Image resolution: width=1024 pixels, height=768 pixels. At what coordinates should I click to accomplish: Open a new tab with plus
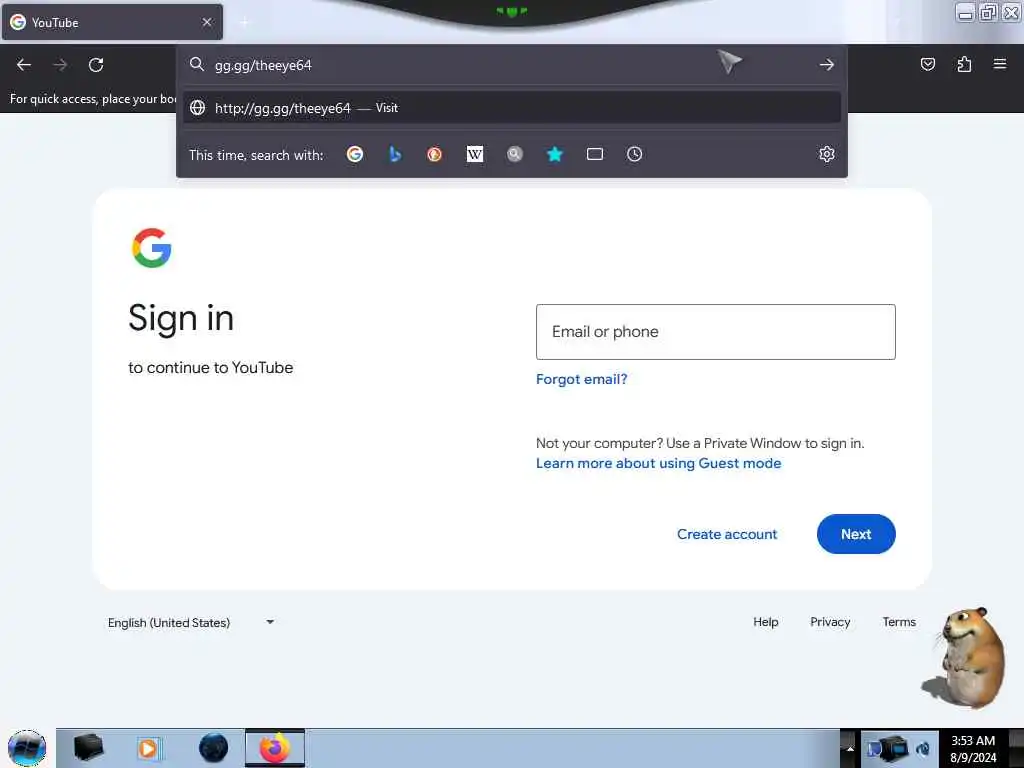[x=244, y=22]
